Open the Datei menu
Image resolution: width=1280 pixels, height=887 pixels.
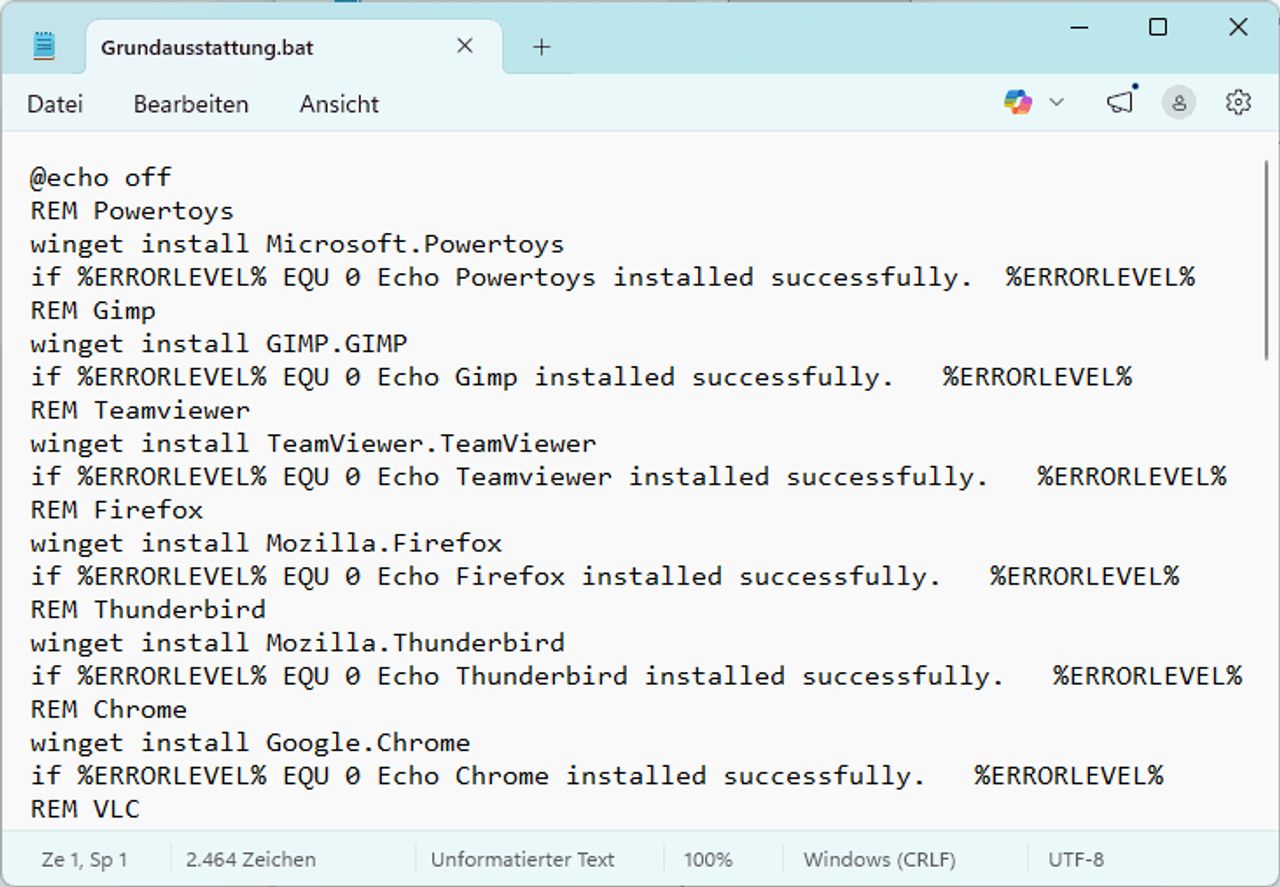55,104
